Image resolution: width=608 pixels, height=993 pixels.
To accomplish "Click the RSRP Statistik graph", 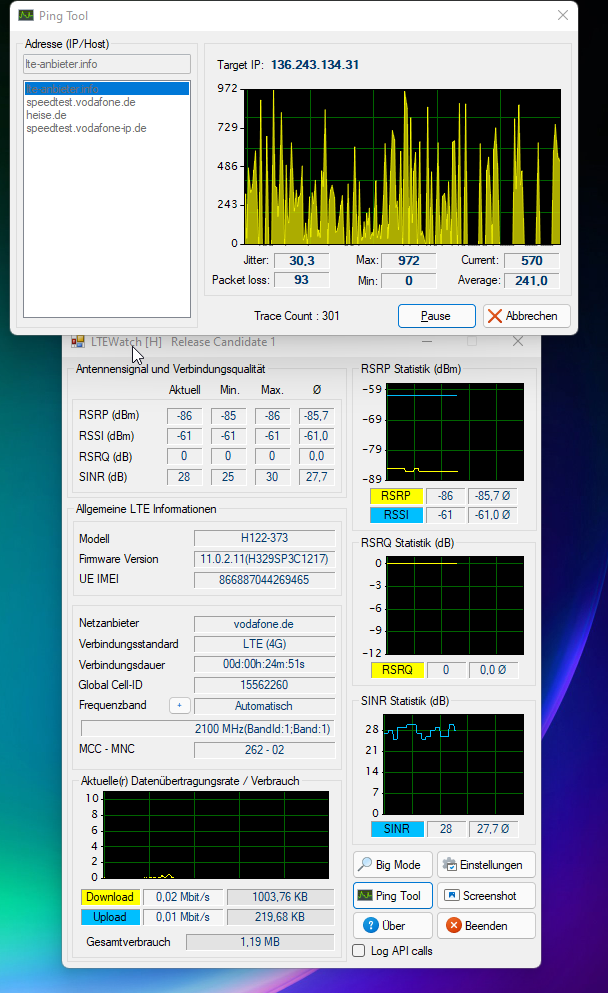I will pyautogui.click(x=455, y=432).
